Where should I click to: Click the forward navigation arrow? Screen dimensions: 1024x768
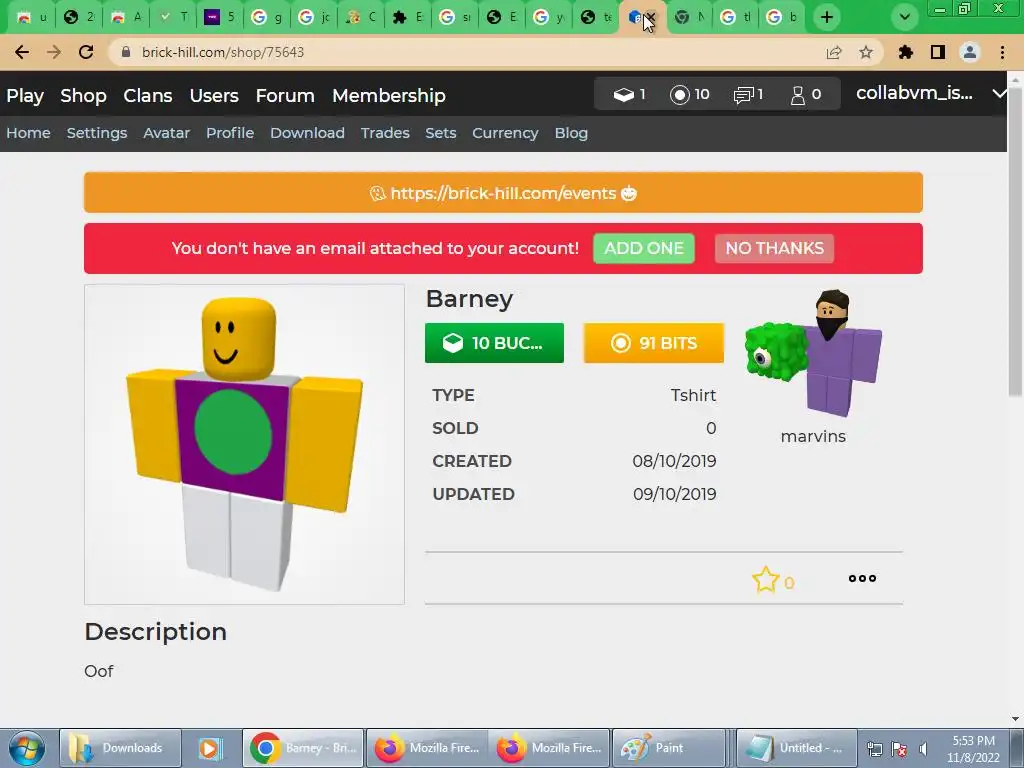(54, 52)
